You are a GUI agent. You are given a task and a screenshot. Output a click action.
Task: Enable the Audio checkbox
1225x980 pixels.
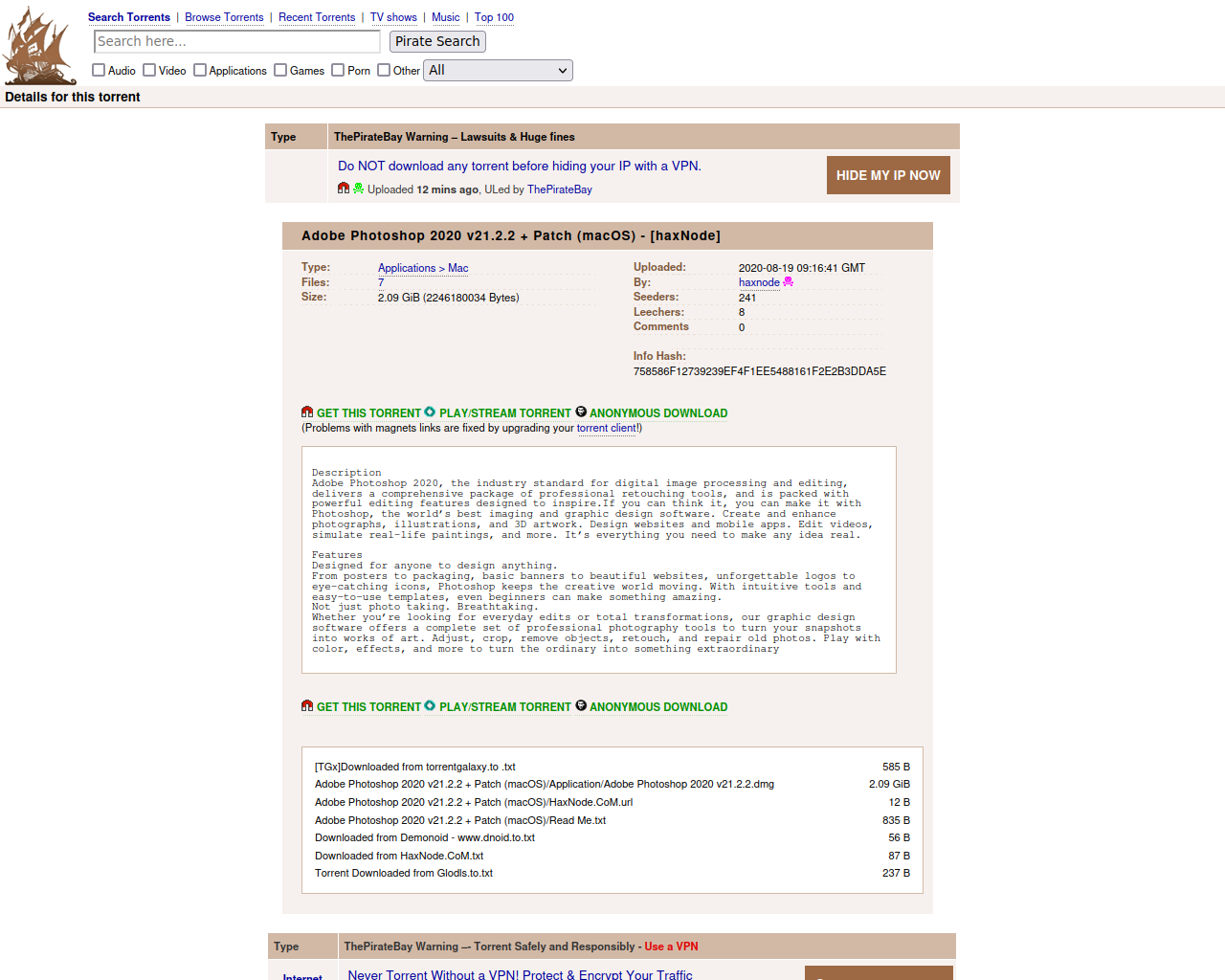99,70
